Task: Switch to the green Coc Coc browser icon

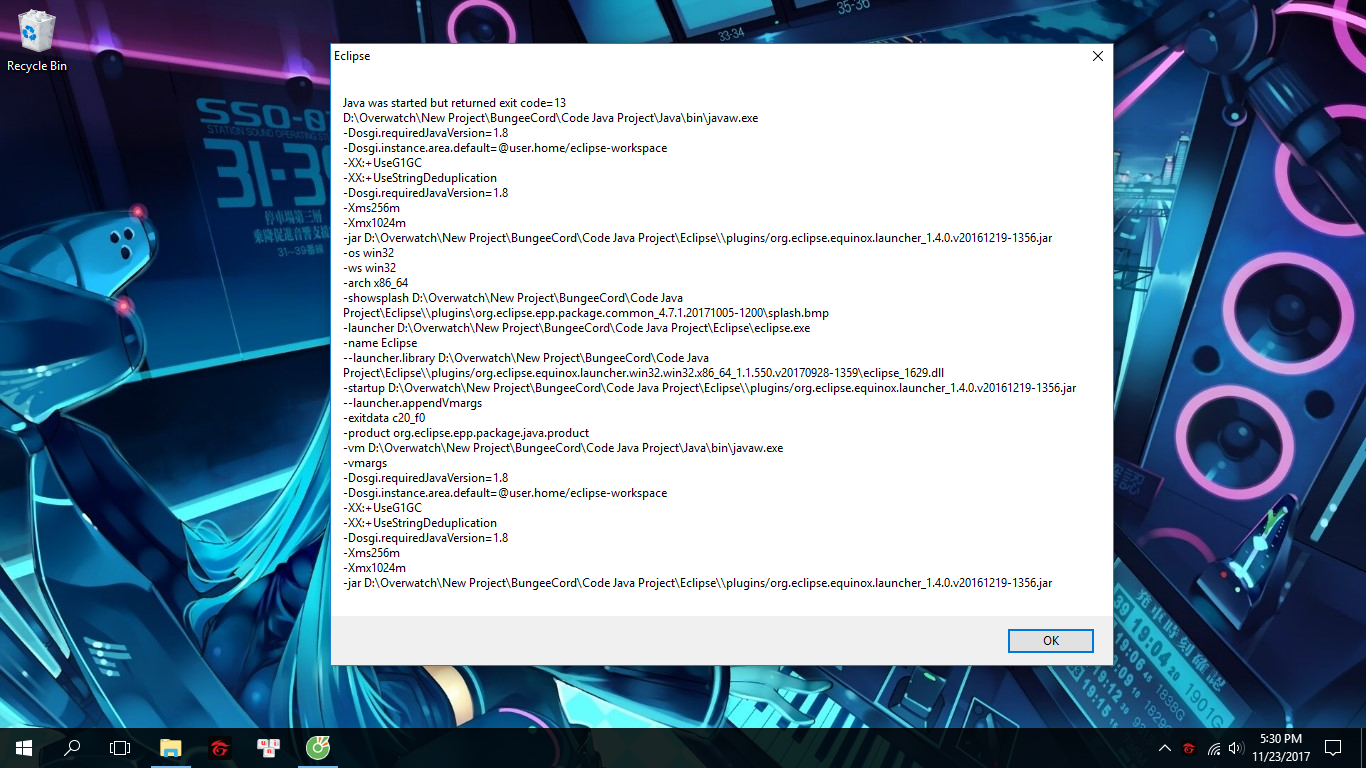Action: click(x=317, y=748)
